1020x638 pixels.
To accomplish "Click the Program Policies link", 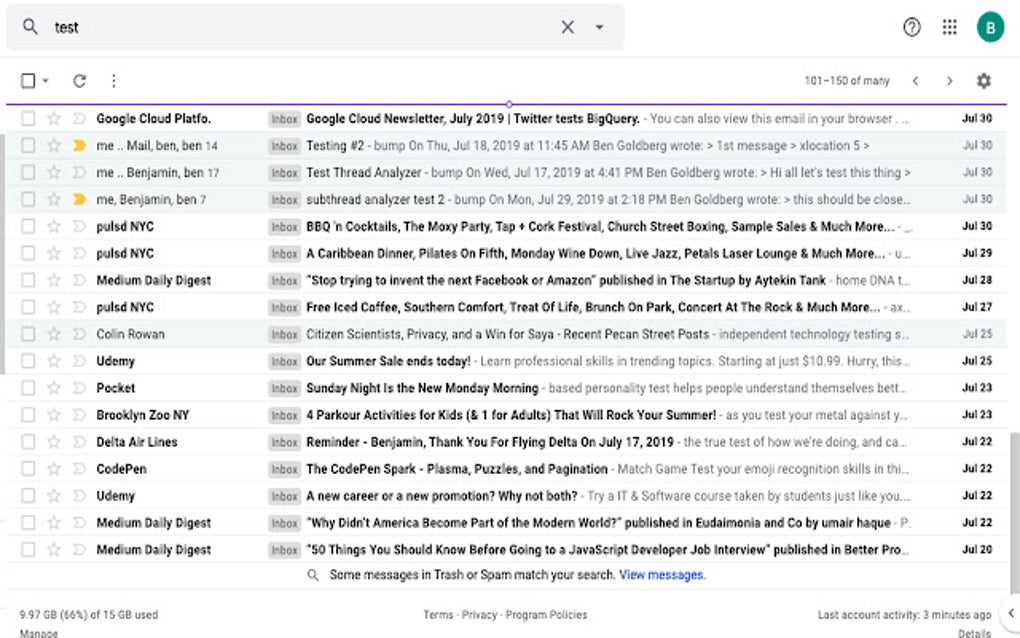I will coord(545,614).
